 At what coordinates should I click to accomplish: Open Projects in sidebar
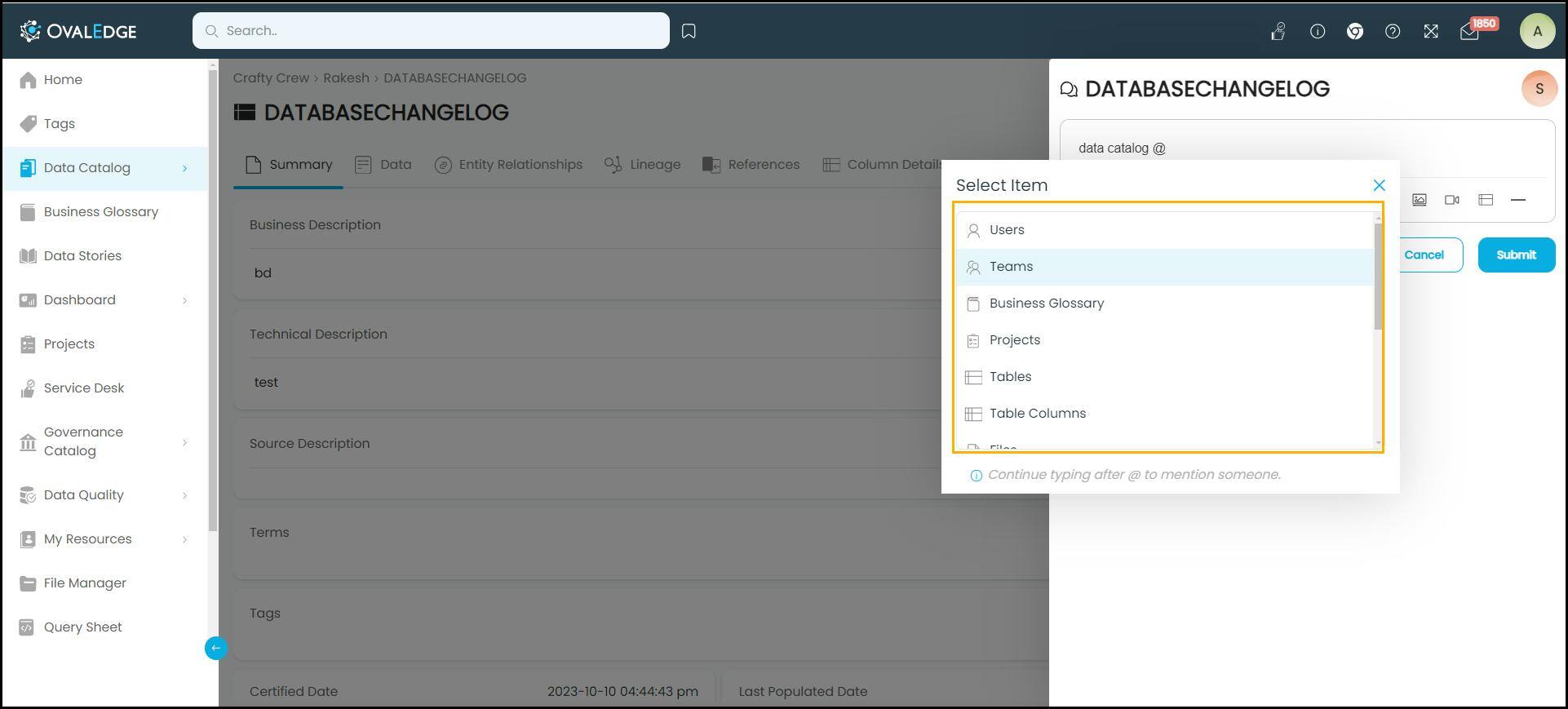(x=104, y=343)
